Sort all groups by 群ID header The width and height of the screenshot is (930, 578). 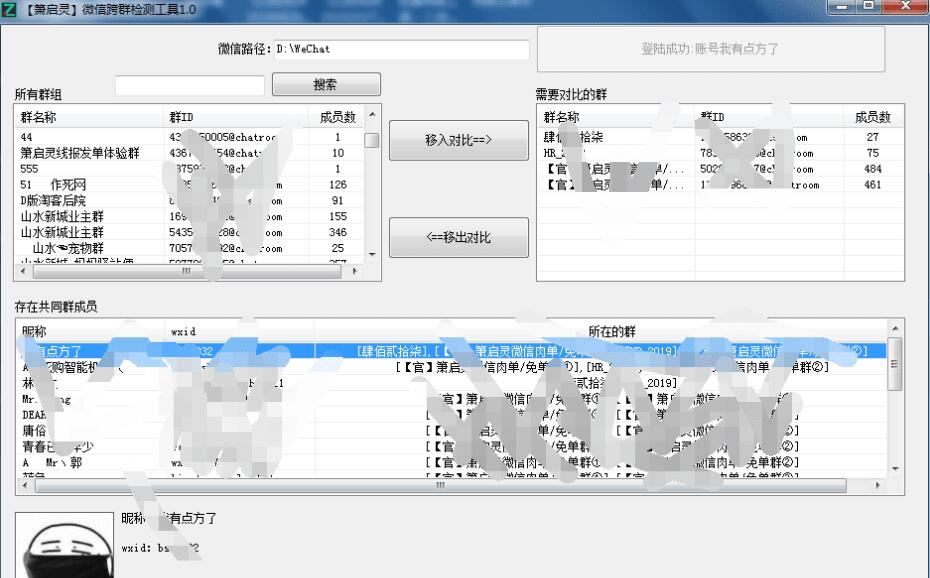pos(236,117)
